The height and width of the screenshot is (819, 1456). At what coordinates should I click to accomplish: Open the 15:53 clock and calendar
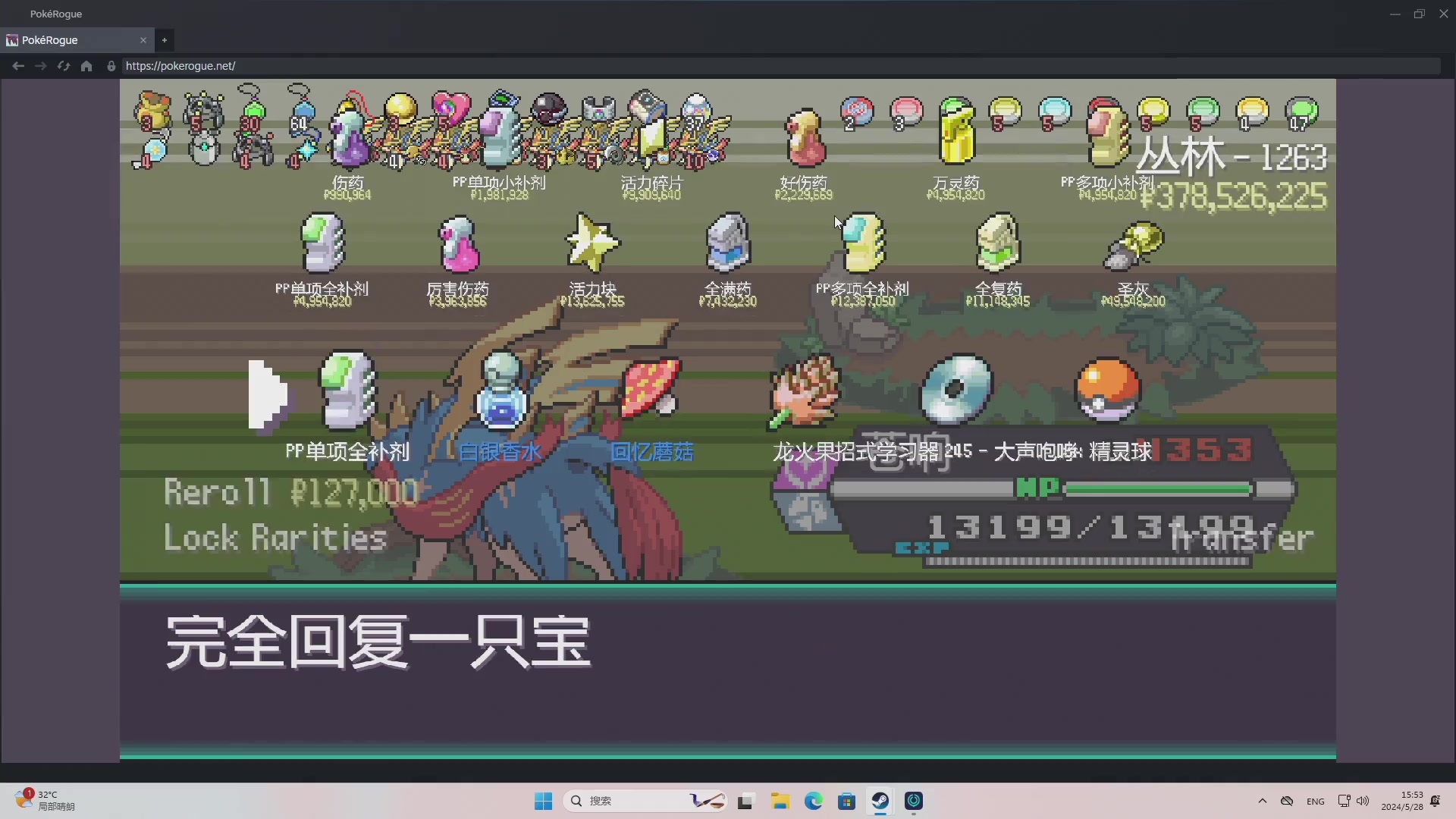pos(1401,801)
